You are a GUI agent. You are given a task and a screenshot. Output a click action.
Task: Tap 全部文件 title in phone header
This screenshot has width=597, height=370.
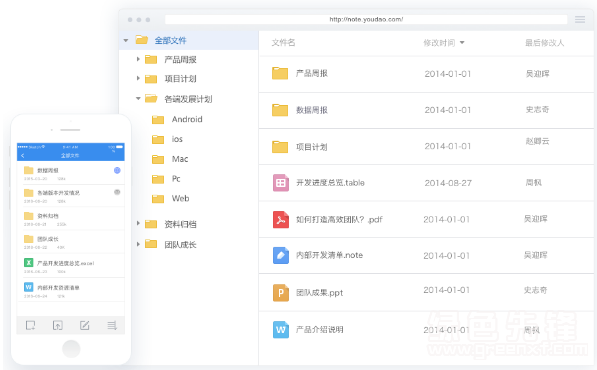click(x=70, y=155)
